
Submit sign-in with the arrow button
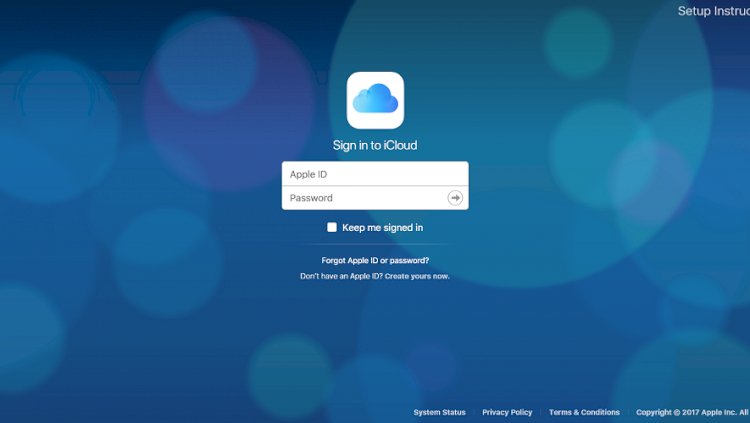pos(455,198)
